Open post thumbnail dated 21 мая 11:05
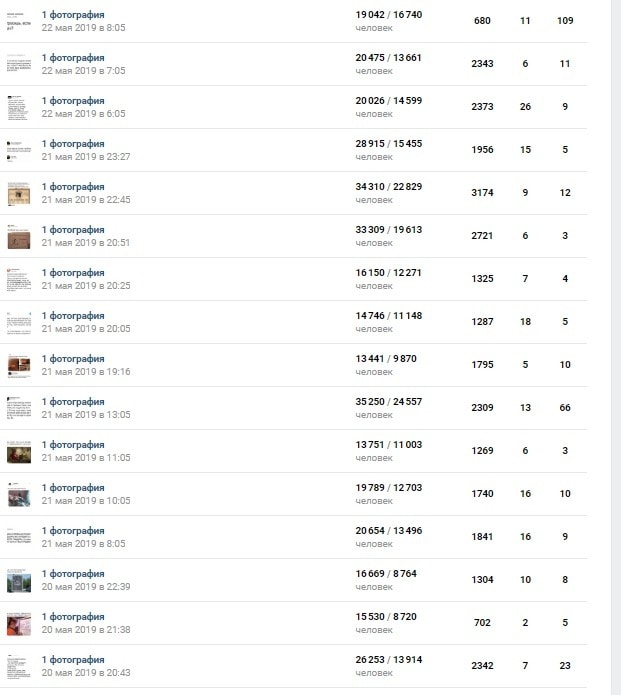The width and height of the screenshot is (621, 695). (18, 451)
